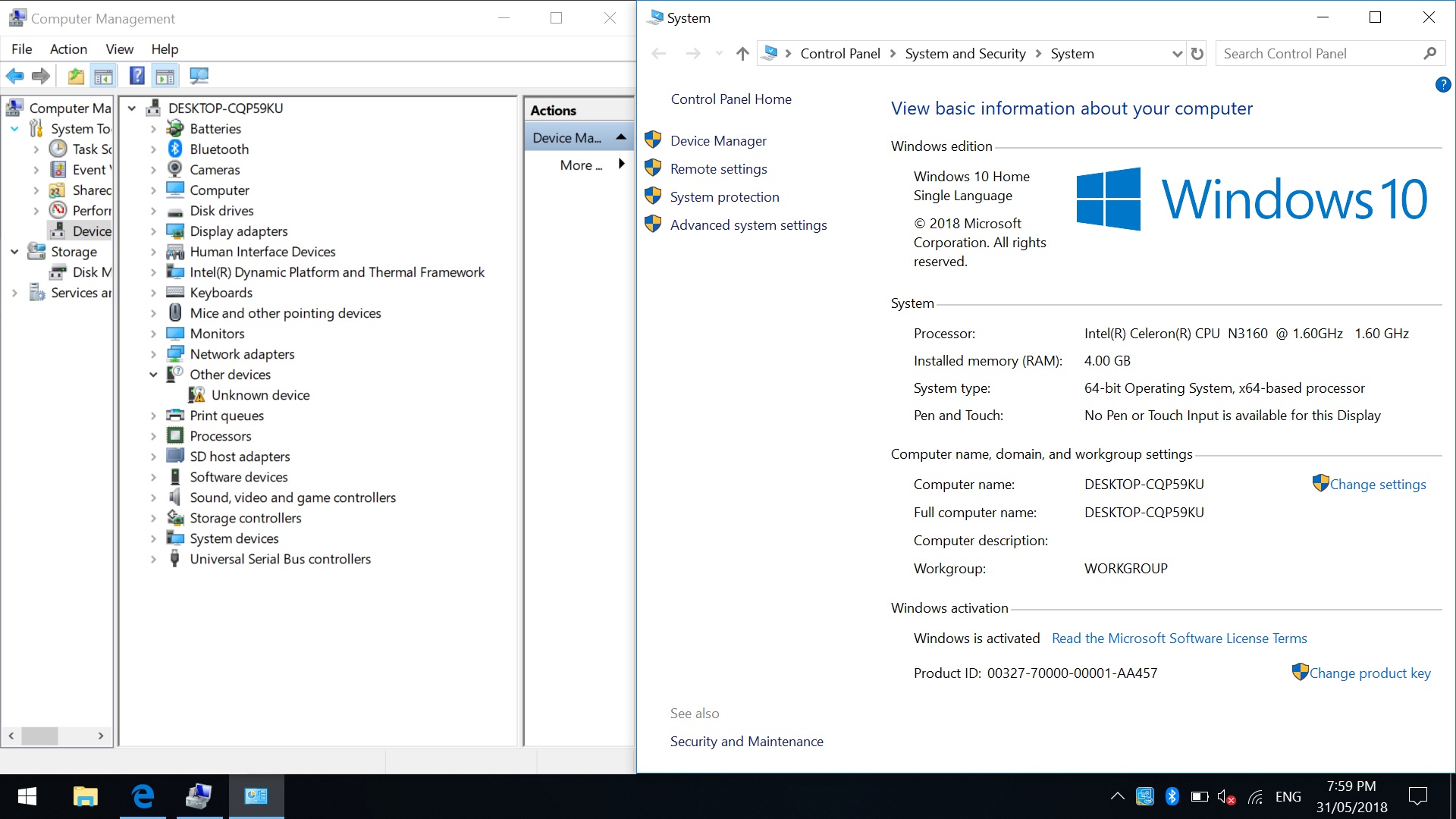Click the Bluetooth icon in system tray
The image size is (1456, 819).
pos(1172,796)
